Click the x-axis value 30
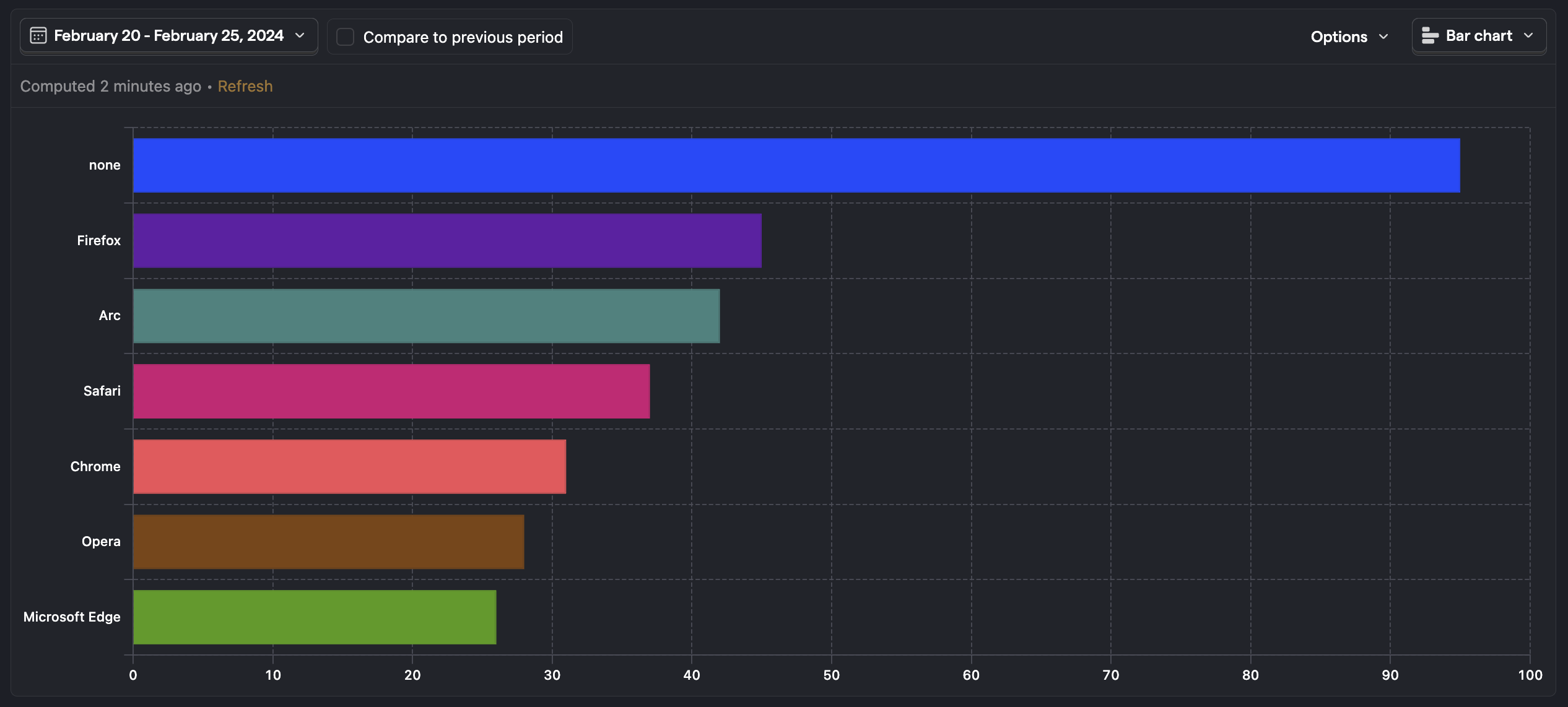Image resolution: width=1568 pixels, height=707 pixels. [552, 675]
